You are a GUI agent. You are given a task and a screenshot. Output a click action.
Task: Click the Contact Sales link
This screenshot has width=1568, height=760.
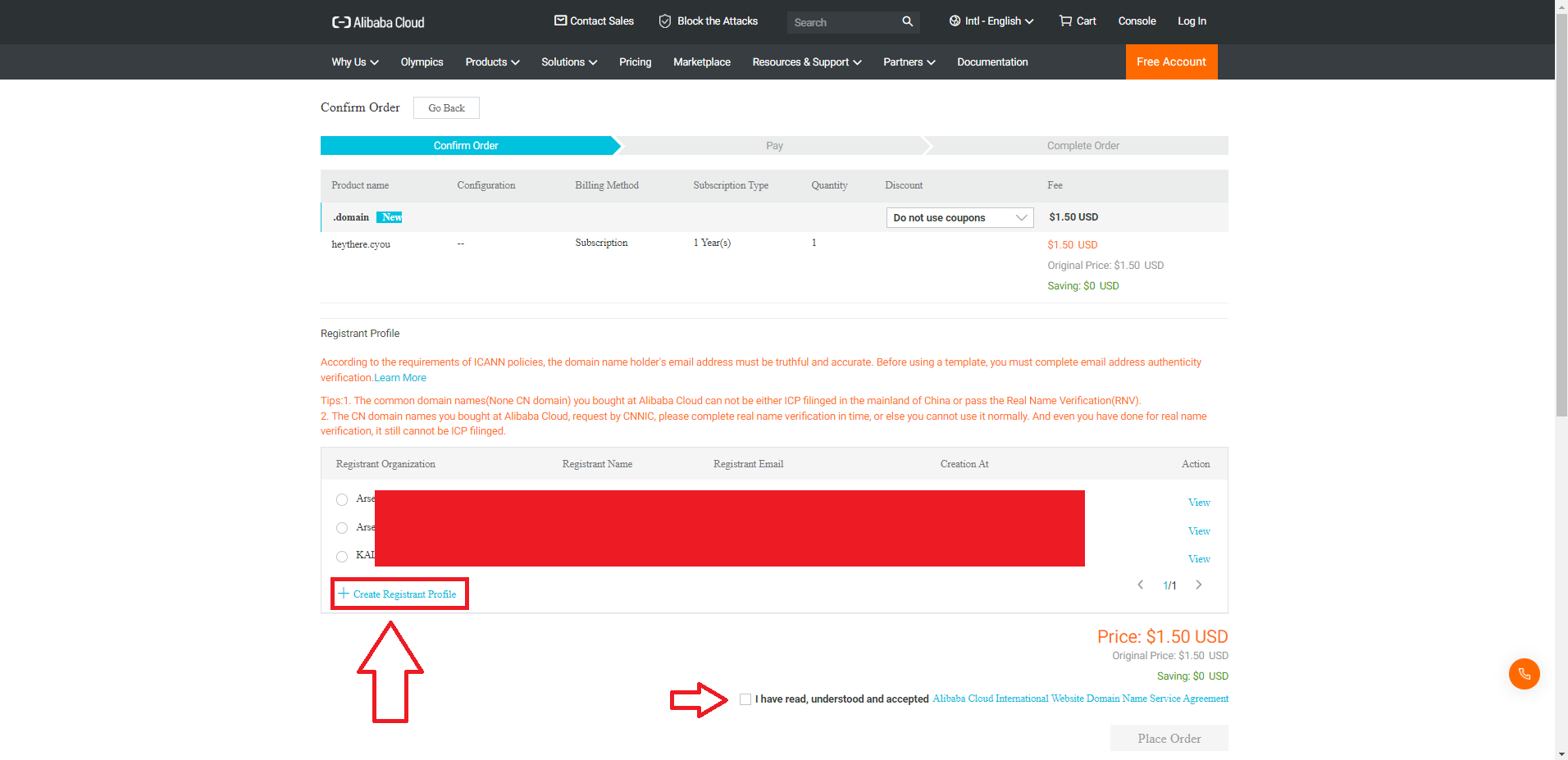(x=601, y=21)
